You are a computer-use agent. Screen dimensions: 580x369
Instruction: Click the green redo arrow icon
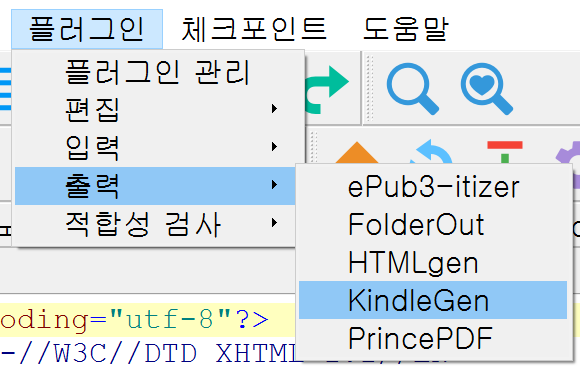tap(327, 90)
